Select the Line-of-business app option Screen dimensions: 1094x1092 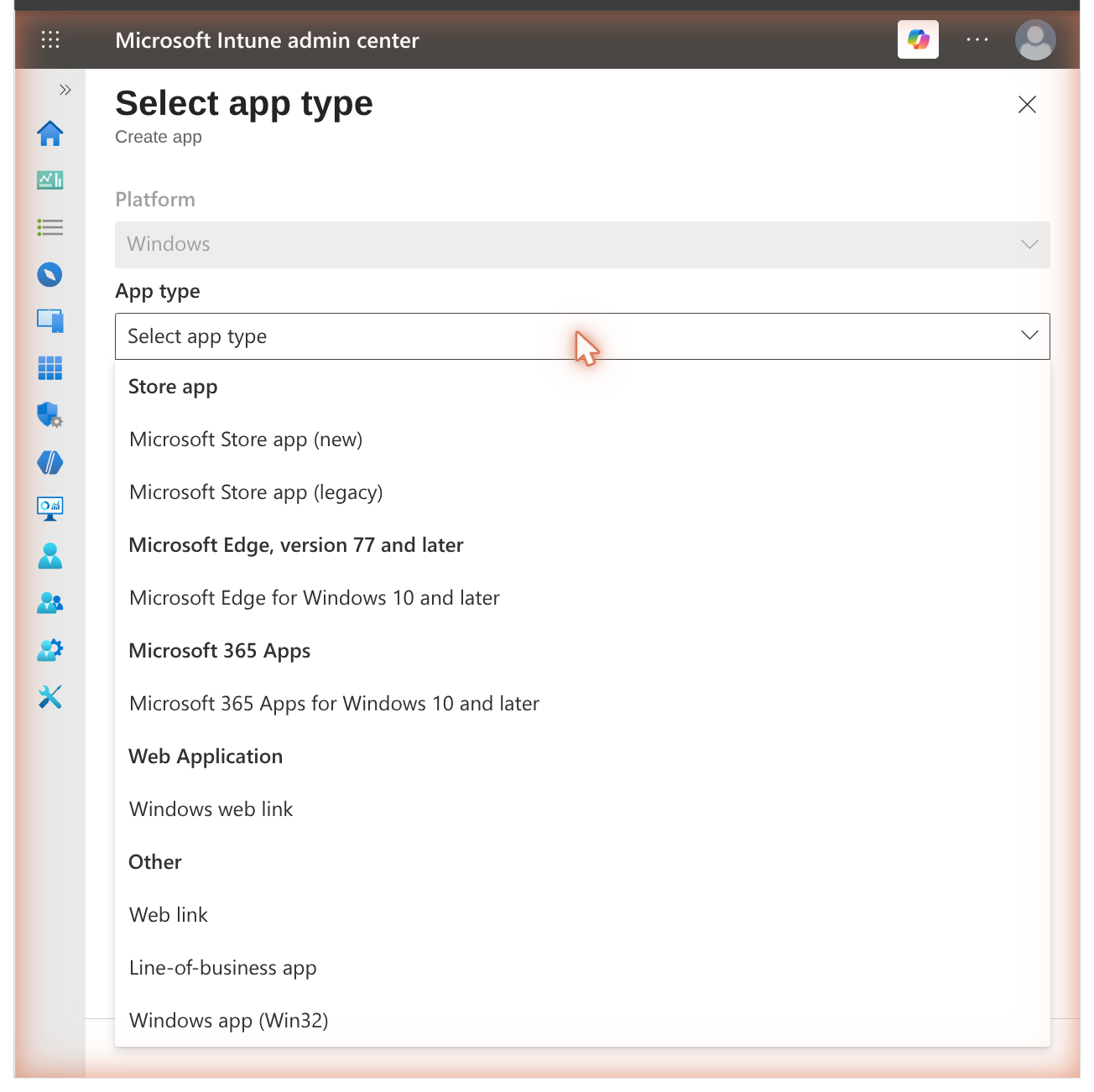tap(582, 968)
